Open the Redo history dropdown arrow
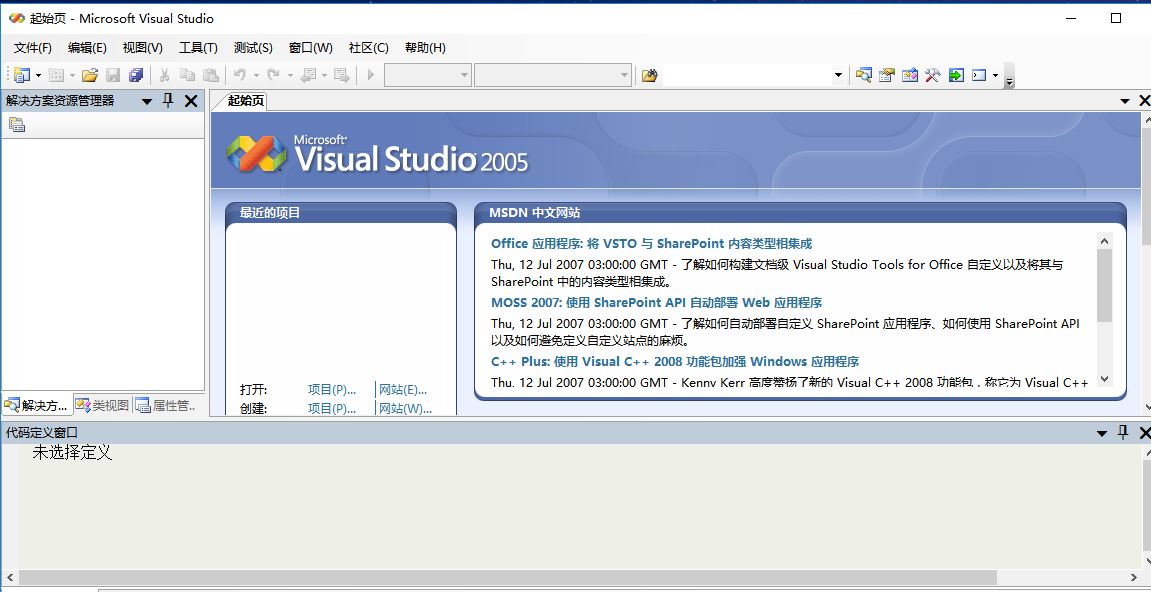Screen dimensions: 1151x592 (x=290, y=75)
